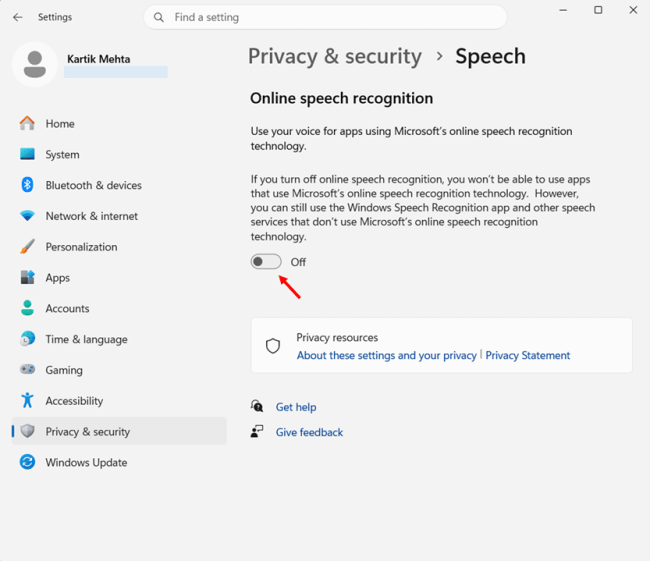Click the Windows Update sync icon
650x561 pixels.
tap(27, 462)
